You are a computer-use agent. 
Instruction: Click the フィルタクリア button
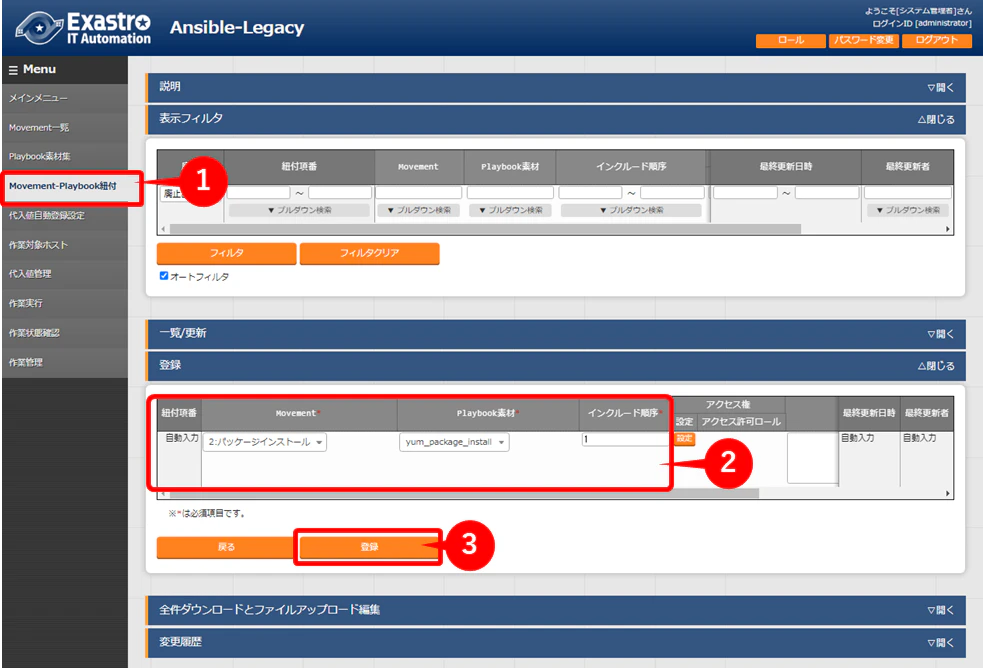point(369,253)
